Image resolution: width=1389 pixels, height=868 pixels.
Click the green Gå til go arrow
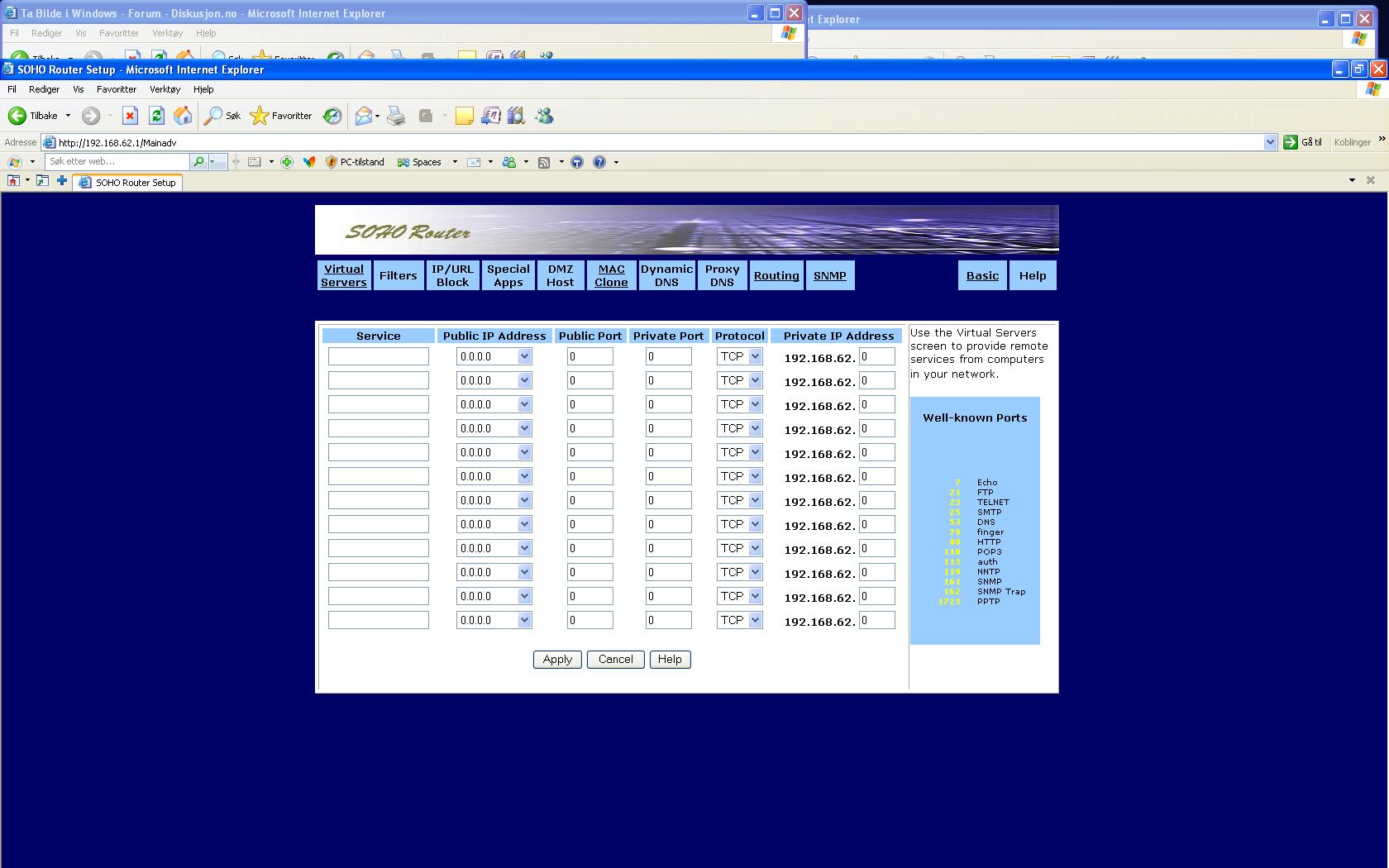click(x=1290, y=142)
